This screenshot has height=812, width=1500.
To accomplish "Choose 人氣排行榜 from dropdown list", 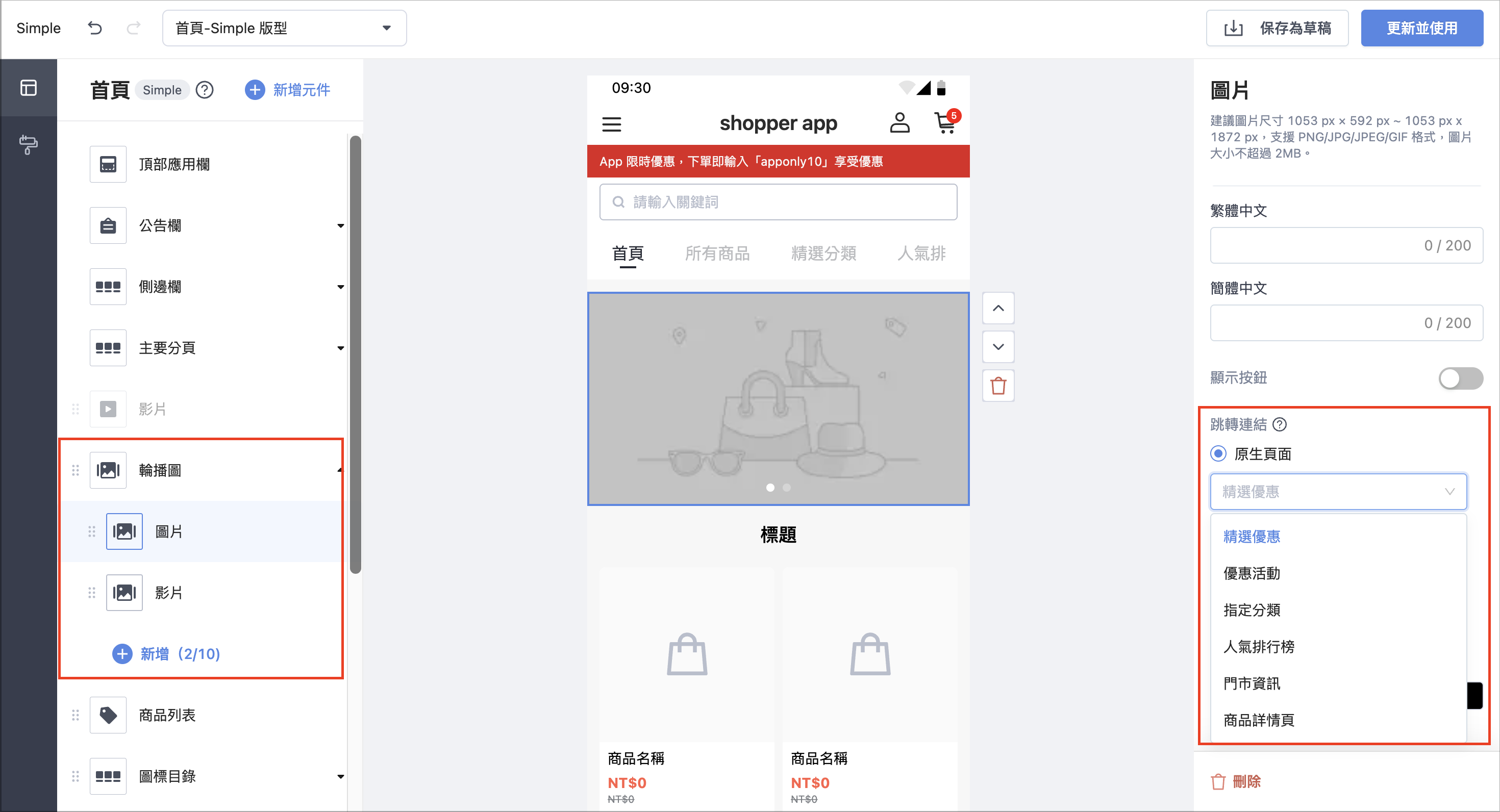I will tap(1338, 647).
